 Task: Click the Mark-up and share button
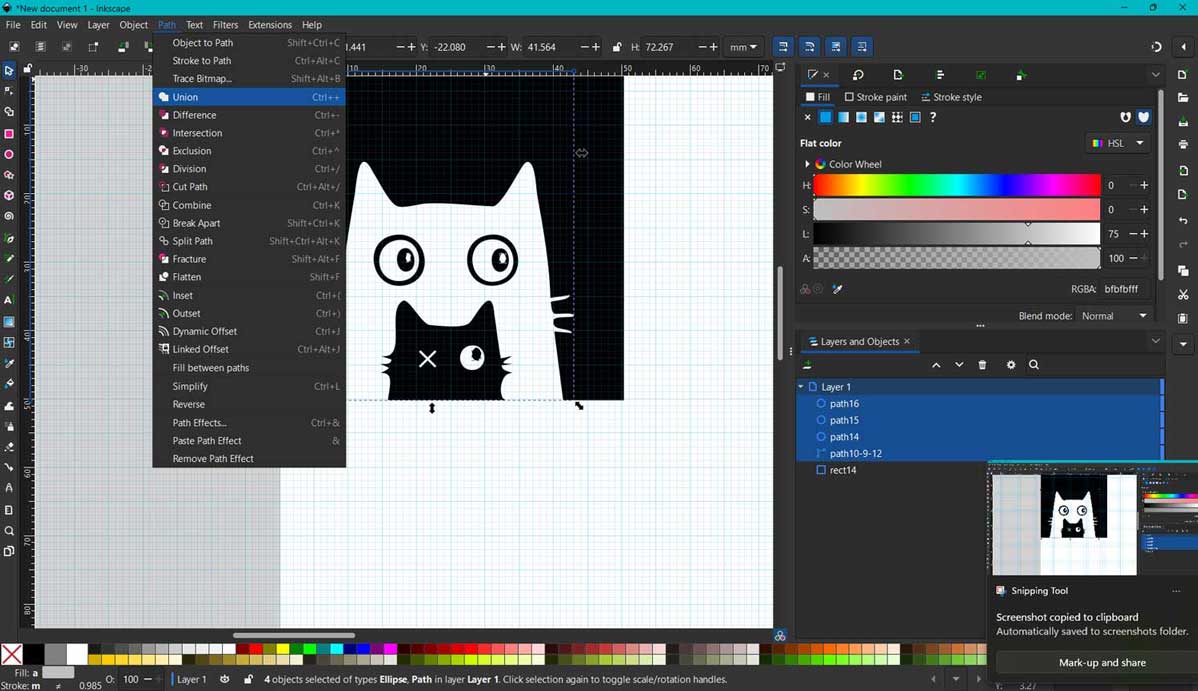(x=1101, y=662)
